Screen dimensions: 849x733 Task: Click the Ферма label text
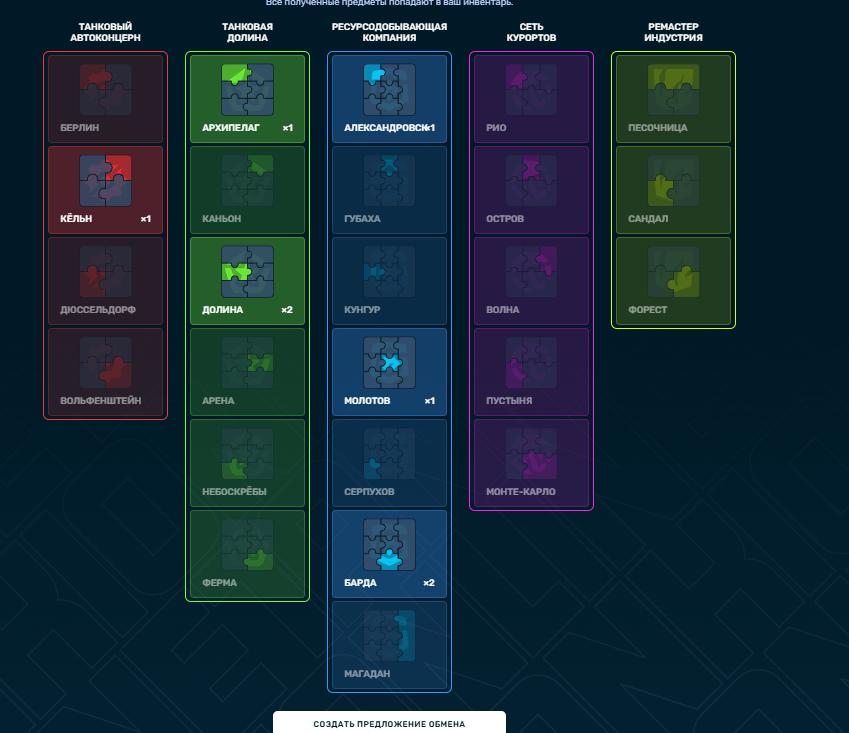(219, 583)
